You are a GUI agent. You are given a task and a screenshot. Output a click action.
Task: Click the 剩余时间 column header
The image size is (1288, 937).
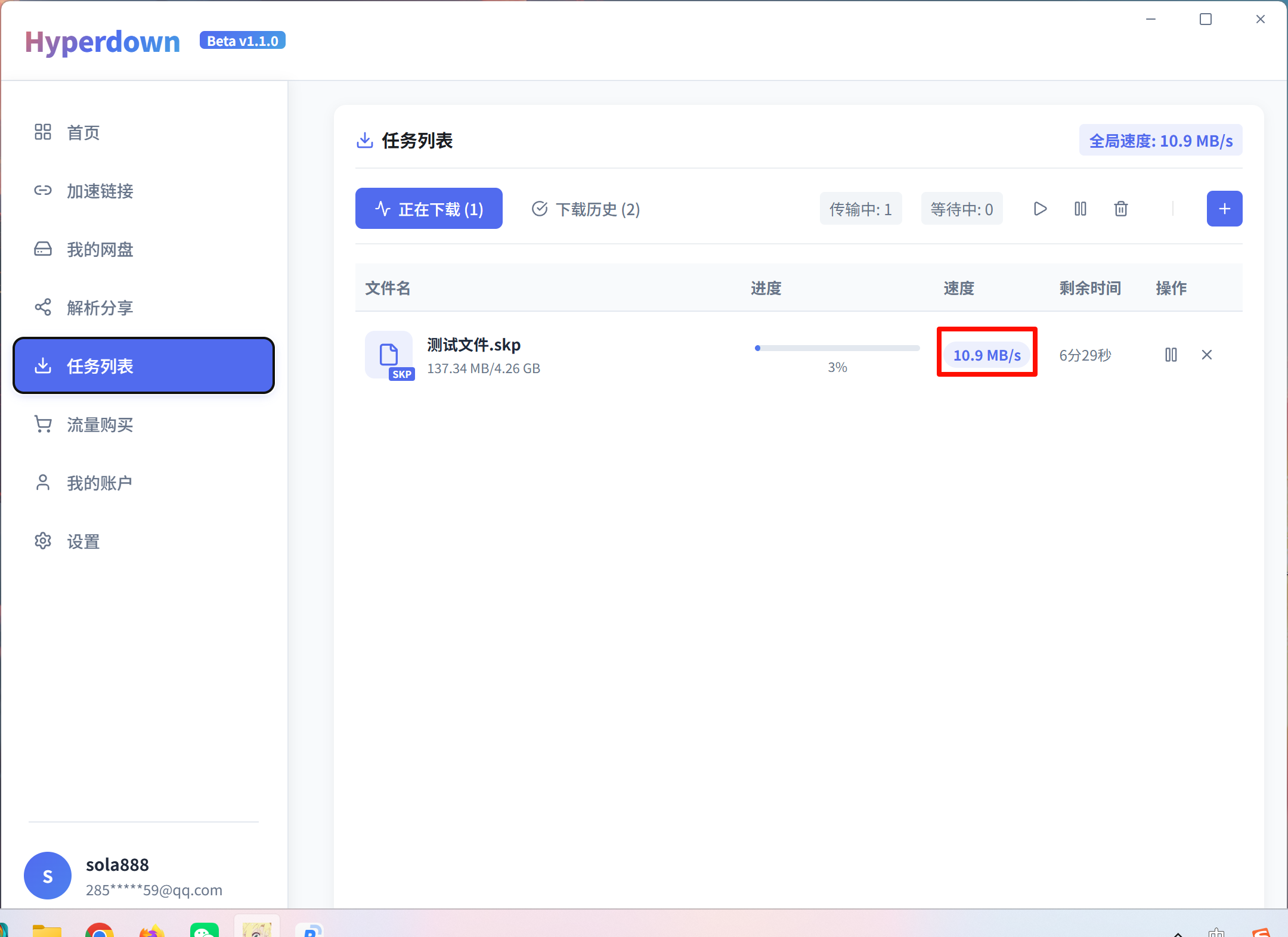click(x=1090, y=288)
